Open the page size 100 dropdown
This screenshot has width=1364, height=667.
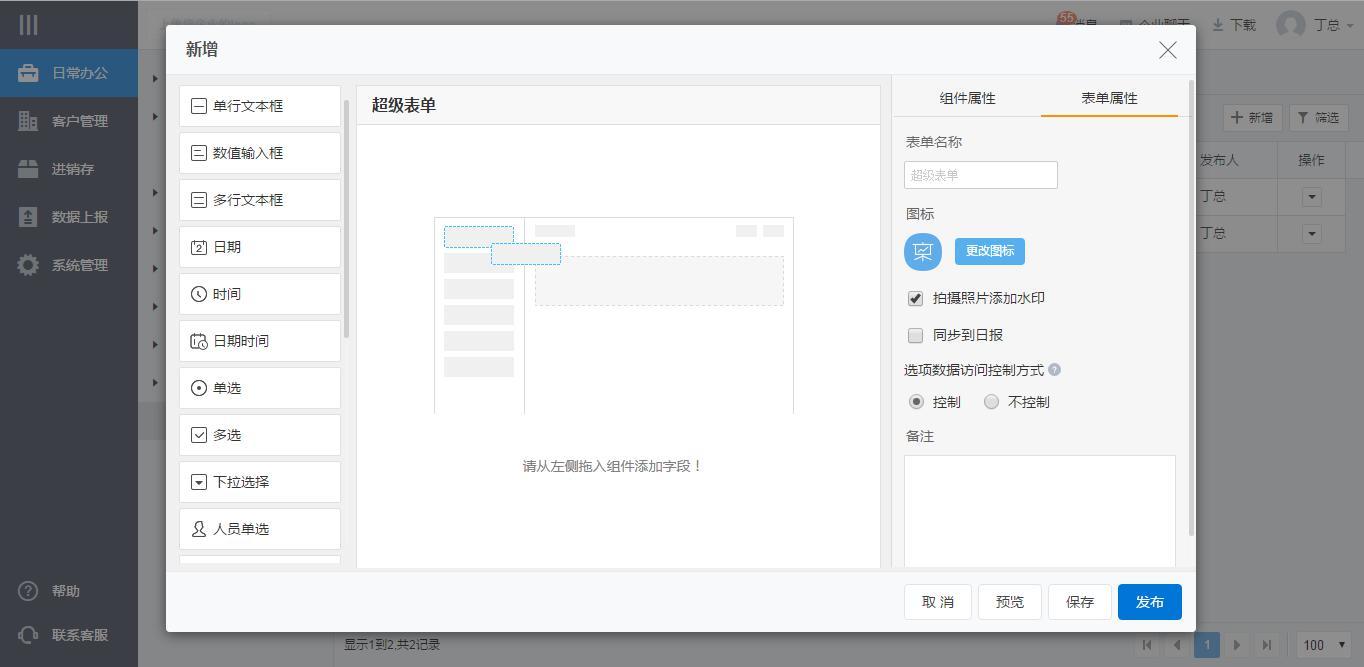click(1323, 645)
